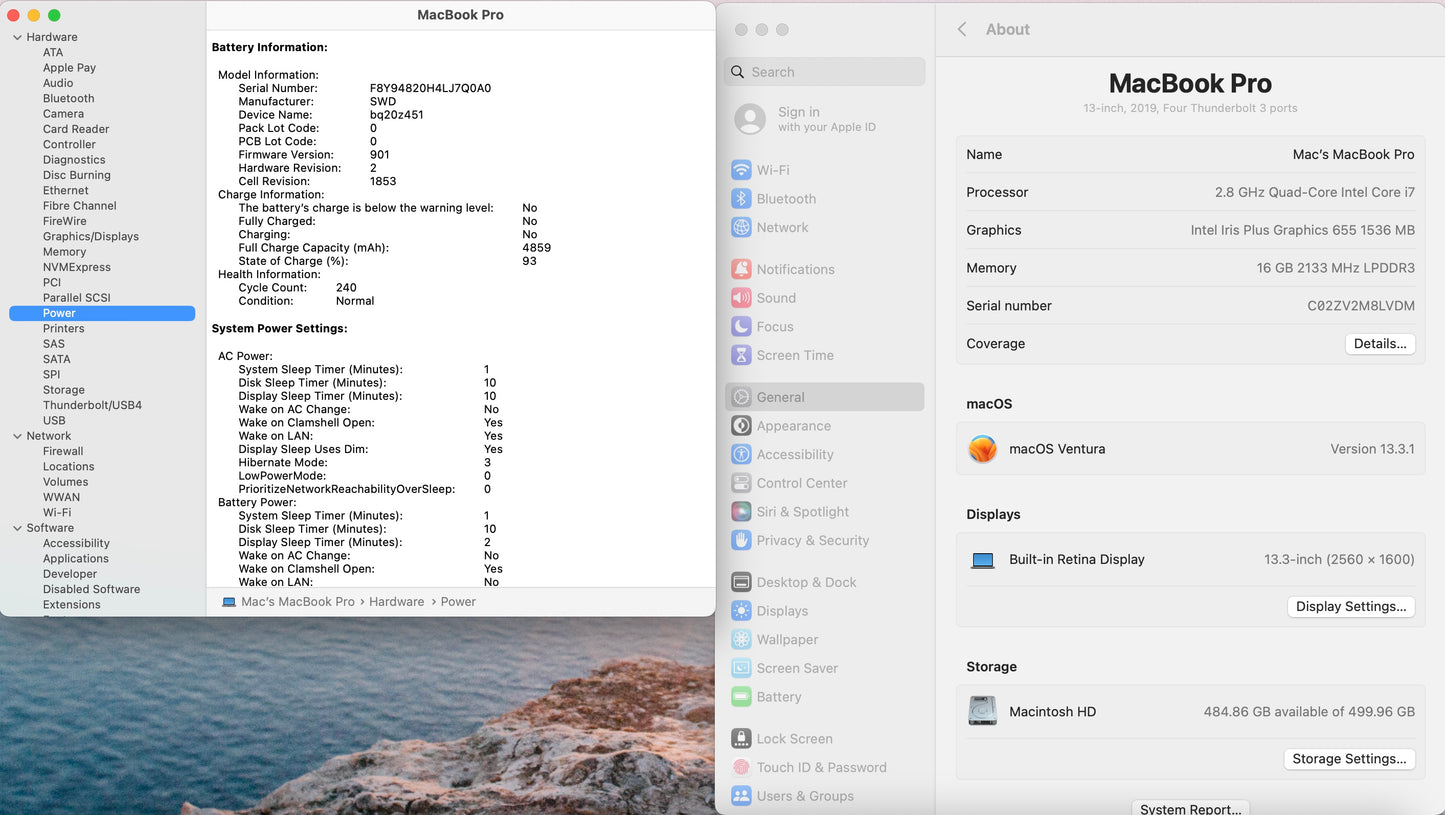The width and height of the screenshot is (1445, 815).
Task: Open the Notifications bell icon
Action: (741, 269)
